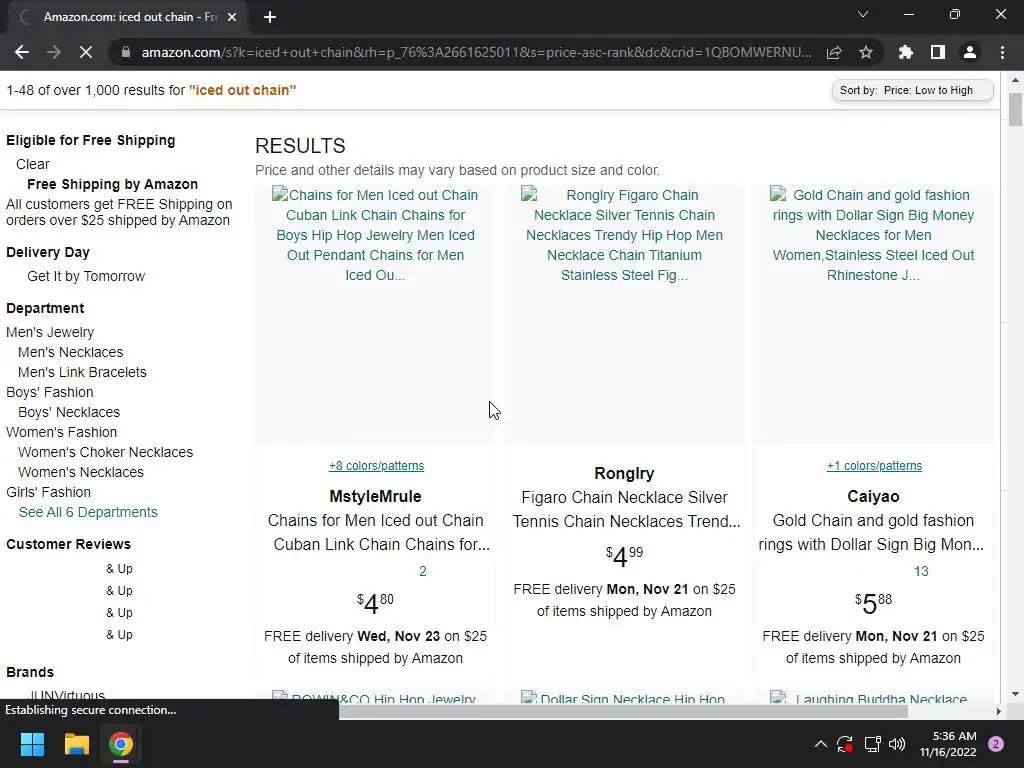Close the Amazon iced out chain tab
The height and width of the screenshot is (768, 1024).
[x=232, y=17]
